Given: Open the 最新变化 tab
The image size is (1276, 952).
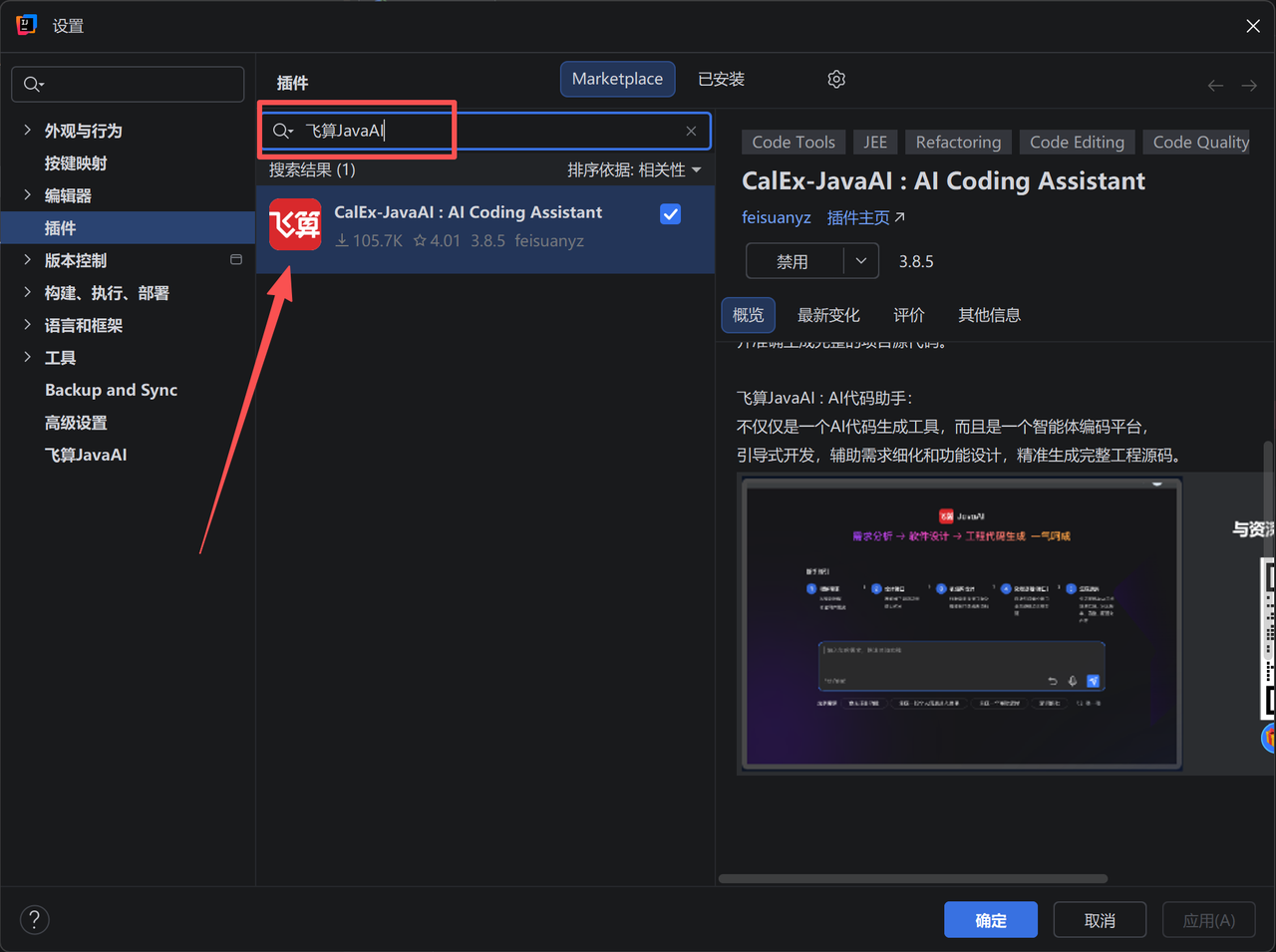Looking at the screenshot, I should [828, 315].
